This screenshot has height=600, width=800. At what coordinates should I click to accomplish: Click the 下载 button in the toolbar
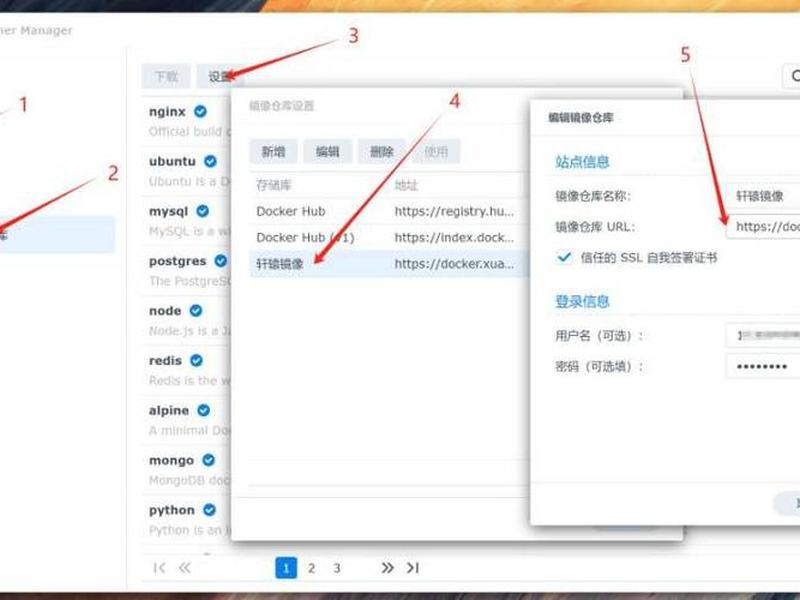166,77
